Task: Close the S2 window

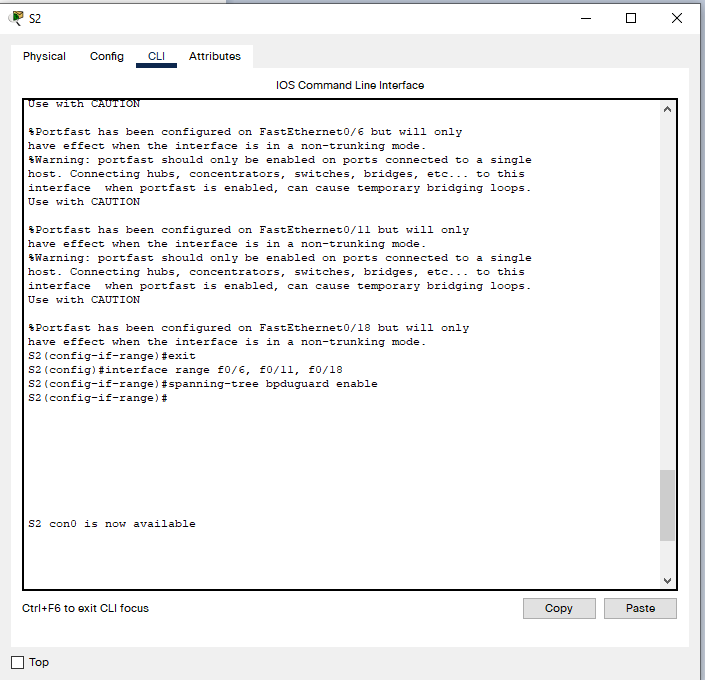Action: pyautogui.click(x=677, y=18)
